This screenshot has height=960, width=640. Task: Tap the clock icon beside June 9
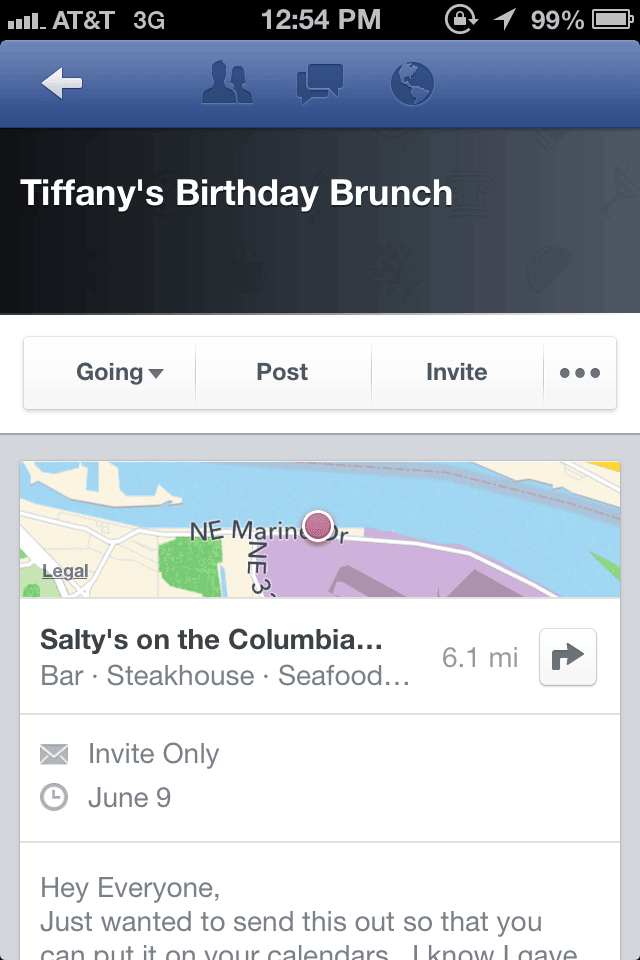[x=54, y=798]
